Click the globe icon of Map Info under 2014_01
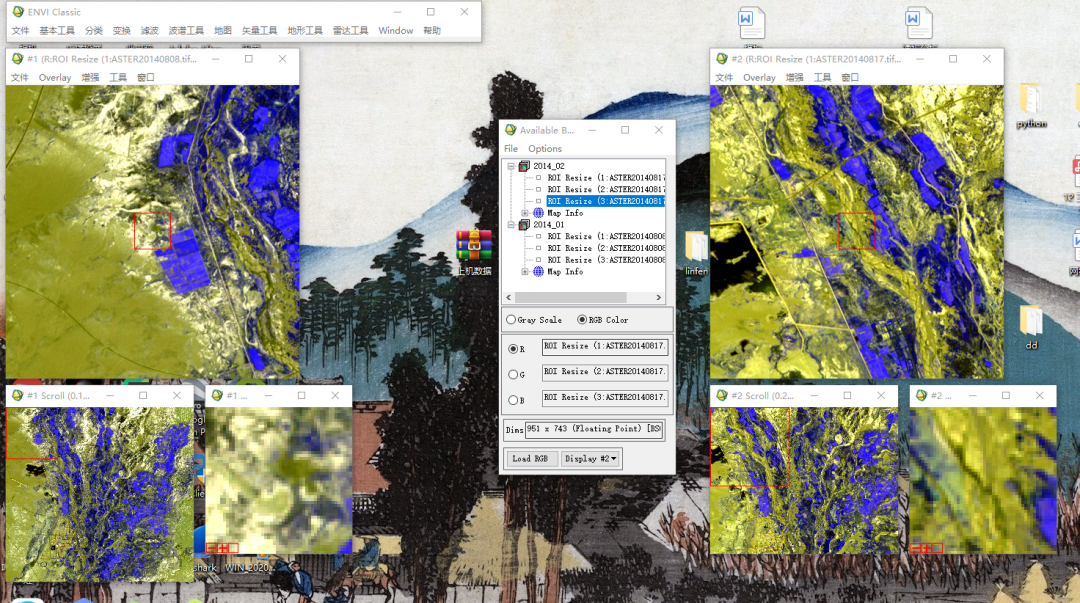1080x603 pixels. point(539,272)
